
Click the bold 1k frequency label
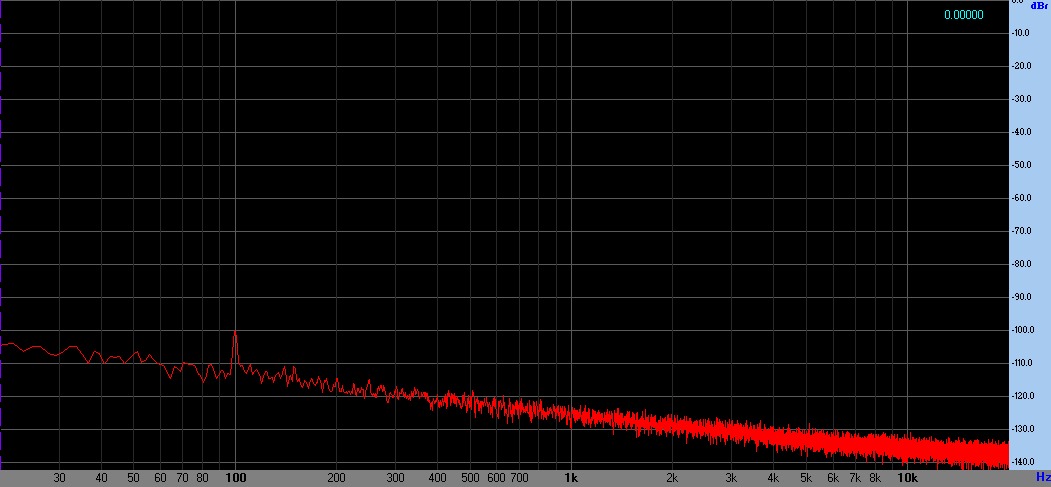coord(571,478)
